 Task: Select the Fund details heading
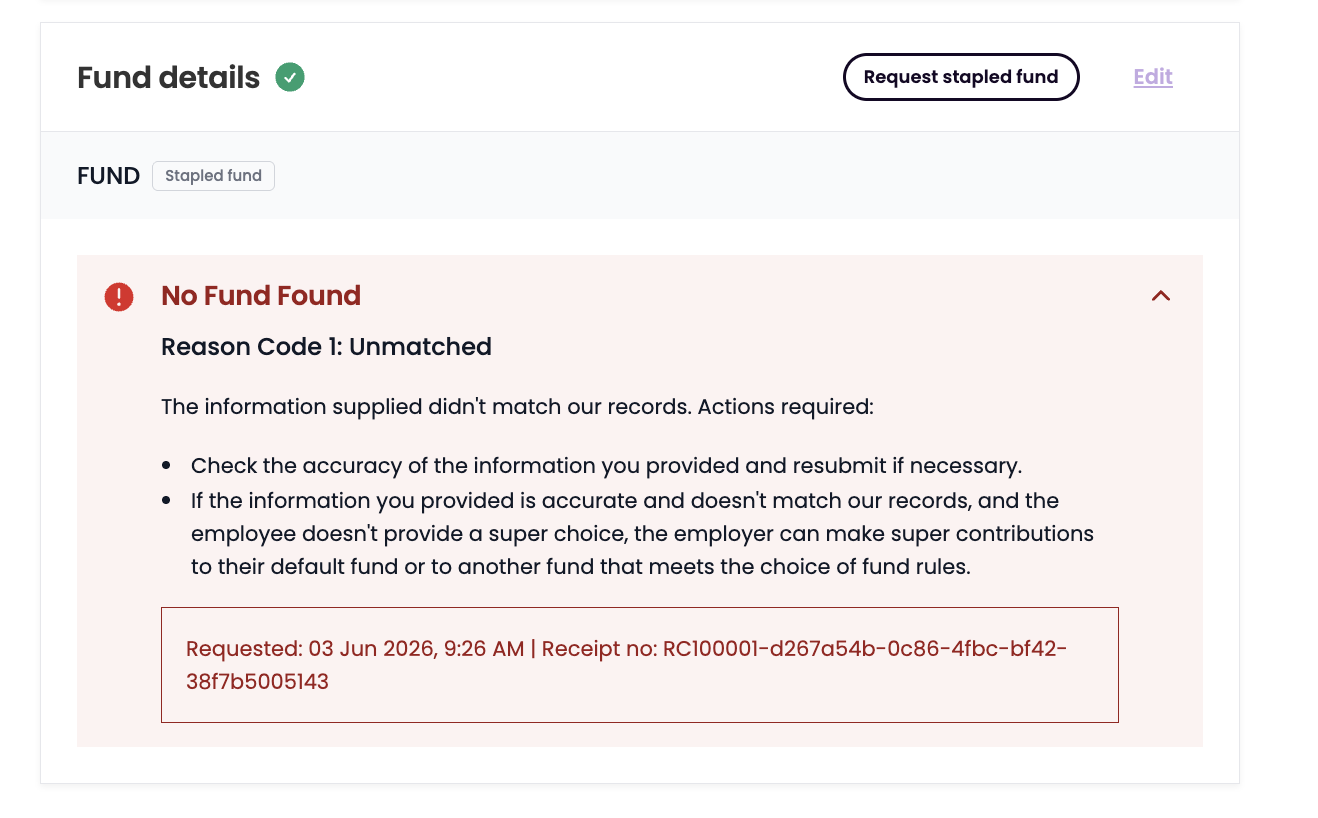click(169, 77)
